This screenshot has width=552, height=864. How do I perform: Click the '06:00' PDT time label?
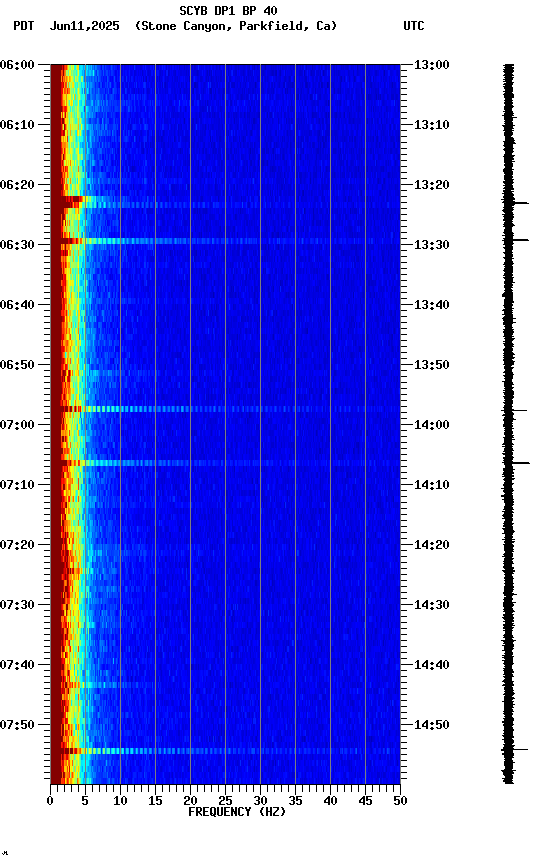[17, 65]
